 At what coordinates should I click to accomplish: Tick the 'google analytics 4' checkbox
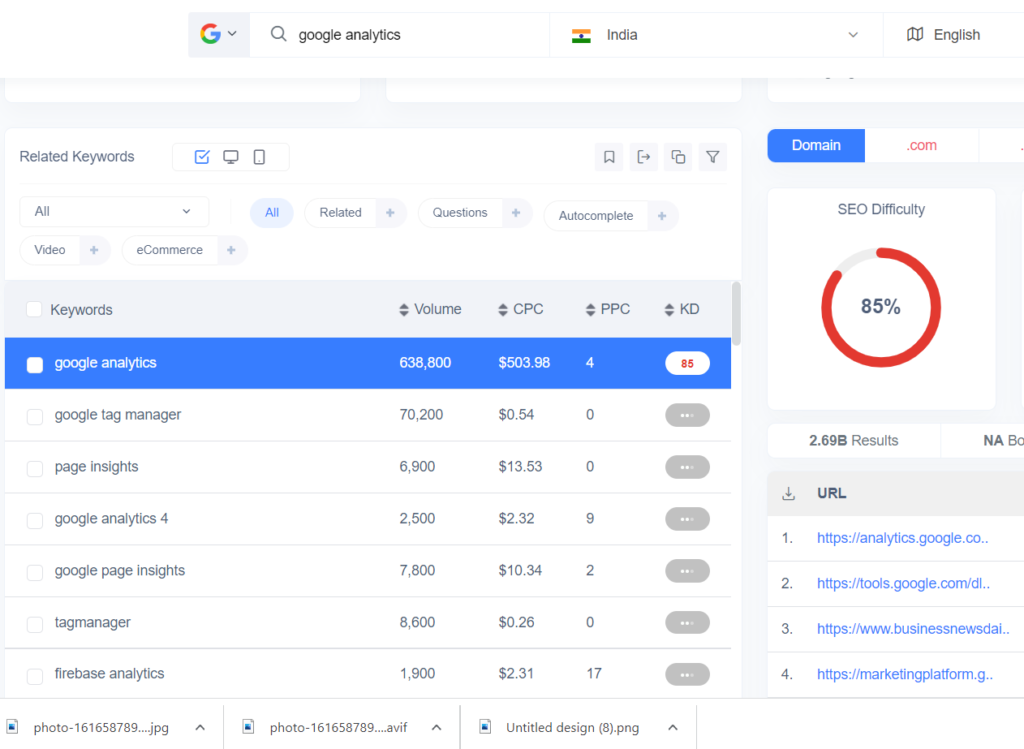click(x=35, y=520)
